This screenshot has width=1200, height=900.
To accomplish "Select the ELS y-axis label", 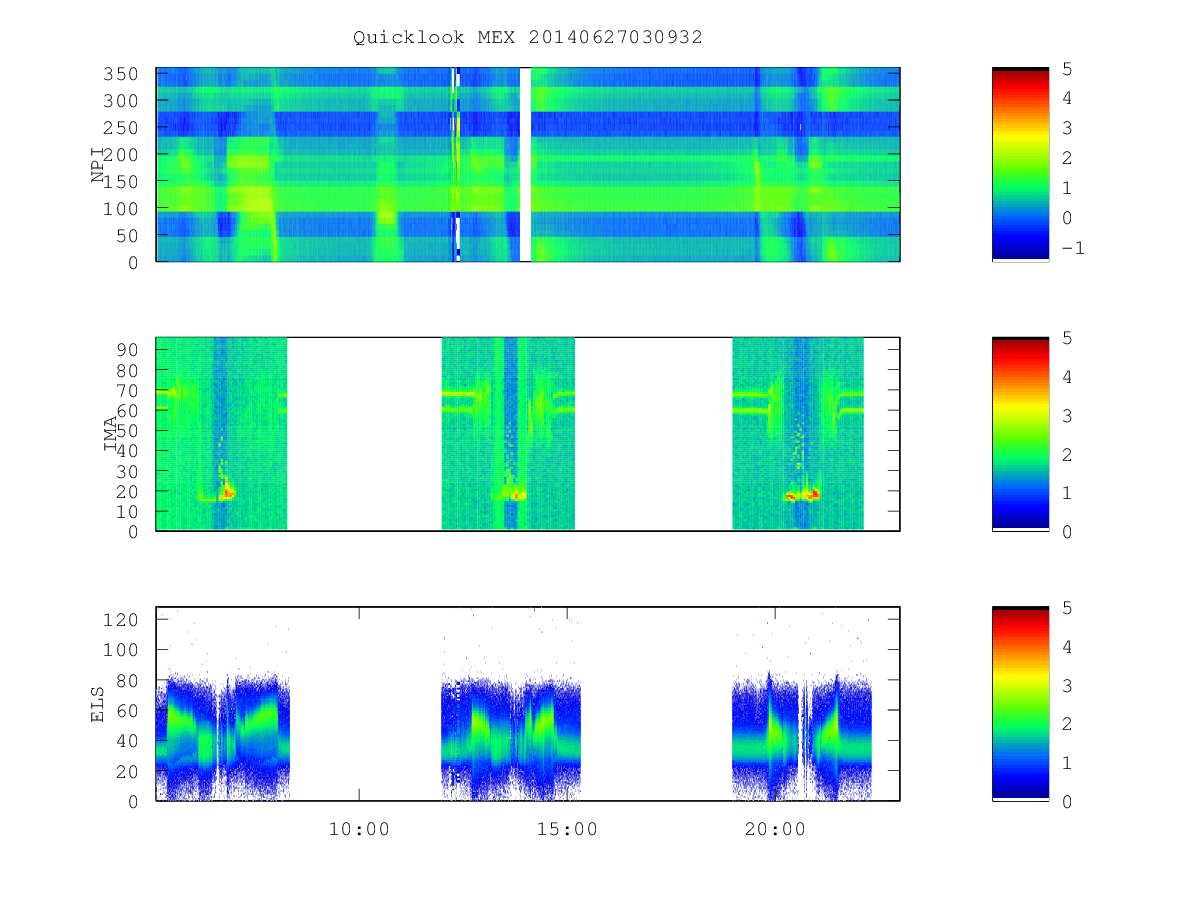I will click(98, 704).
